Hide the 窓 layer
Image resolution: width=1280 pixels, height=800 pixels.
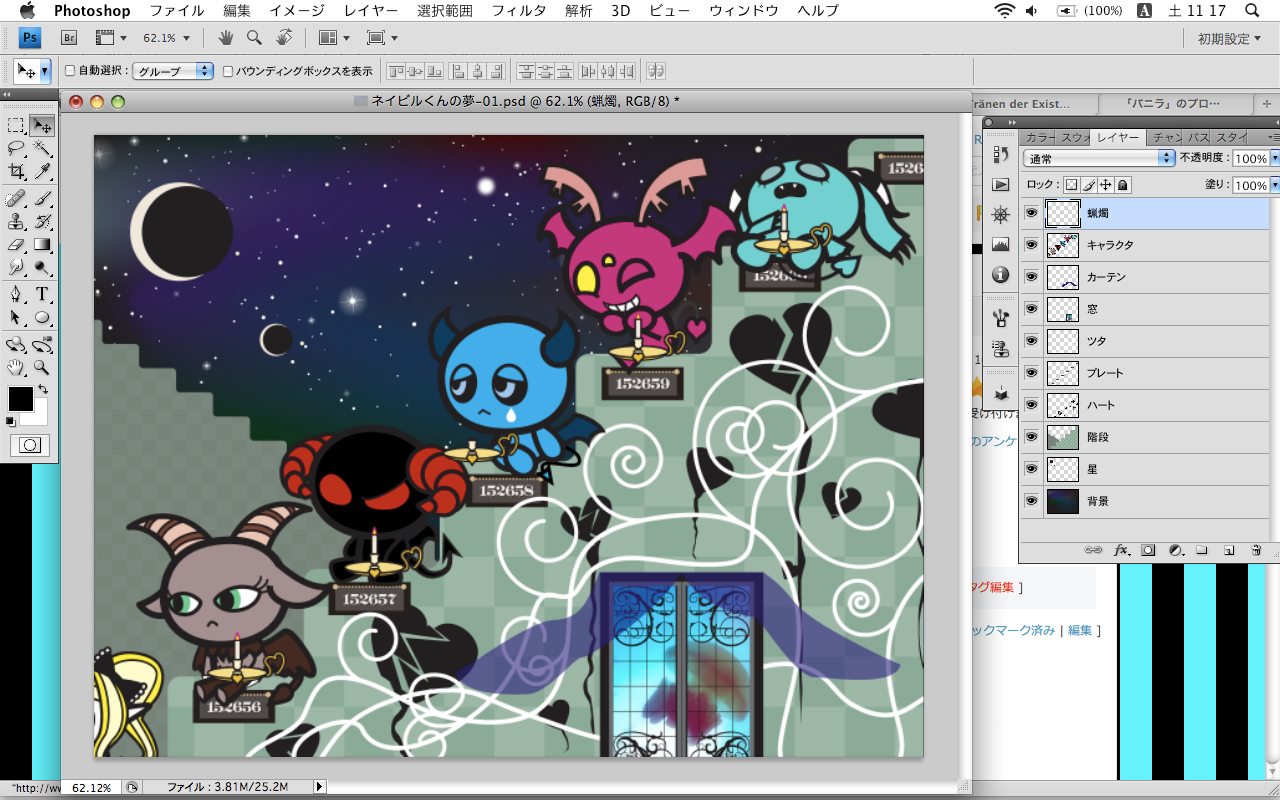(x=1031, y=309)
